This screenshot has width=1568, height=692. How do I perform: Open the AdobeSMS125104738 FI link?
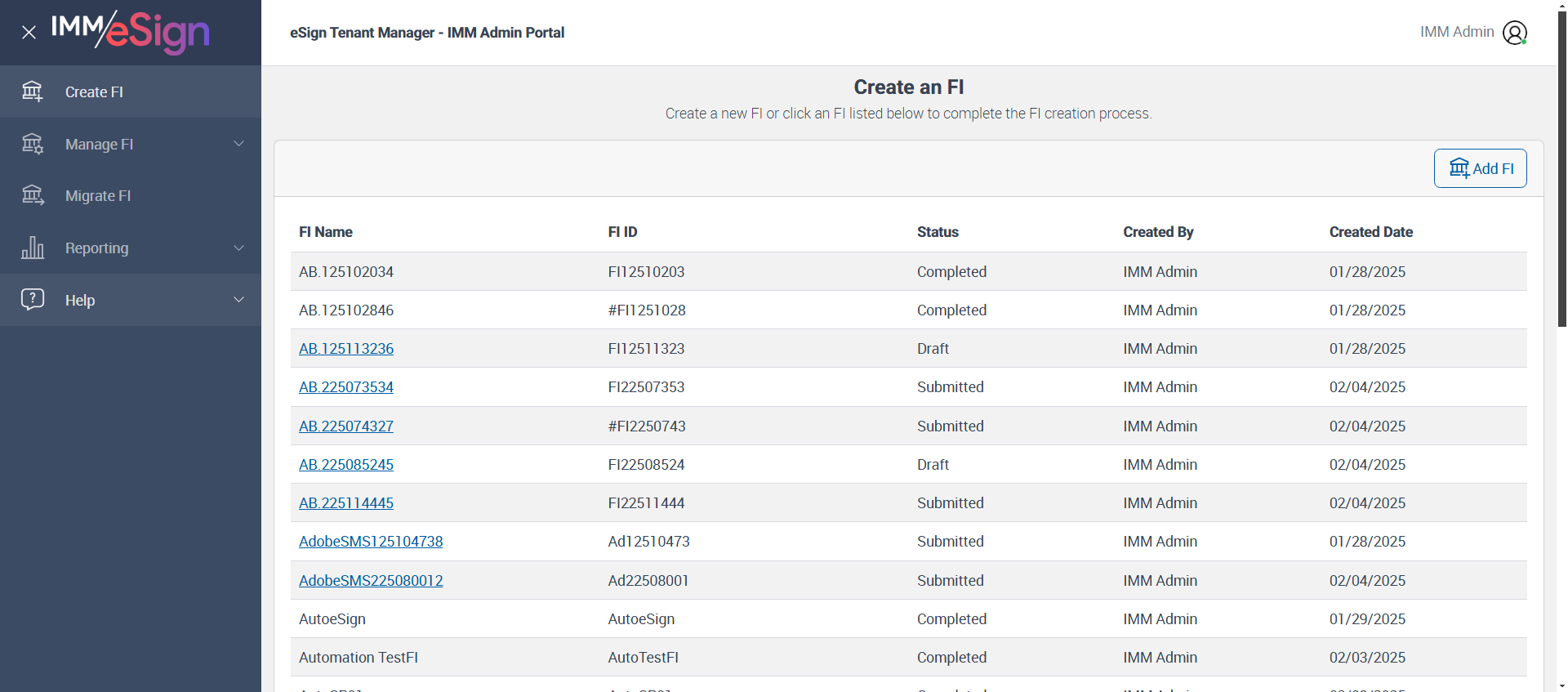(x=371, y=542)
